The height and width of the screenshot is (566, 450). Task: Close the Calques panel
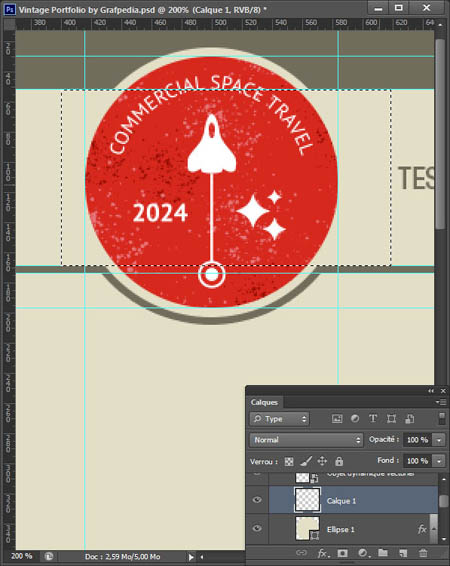(443, 391)
